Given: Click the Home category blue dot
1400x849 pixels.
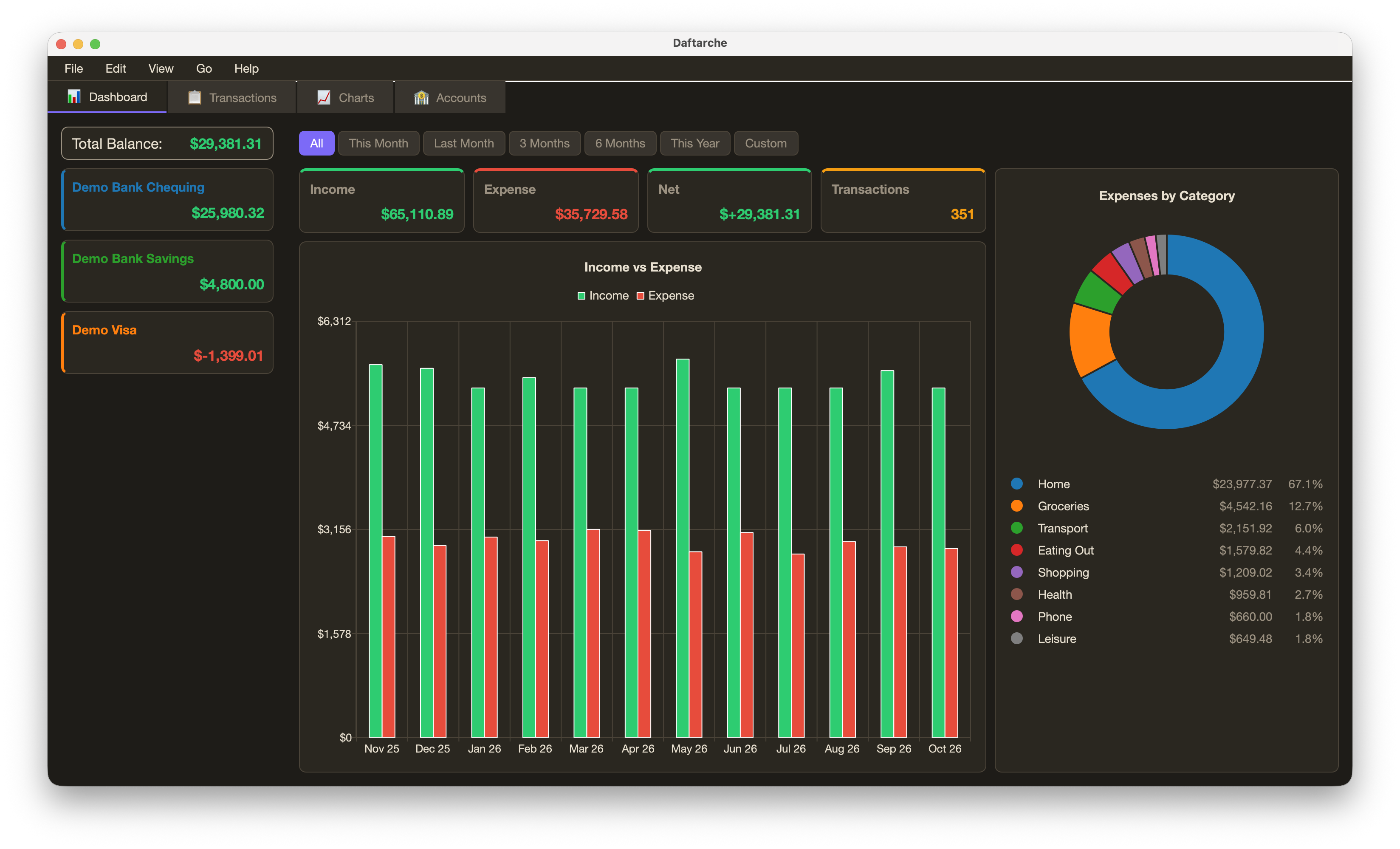Looking at the screenshot, I should [x=1017, y=484].
